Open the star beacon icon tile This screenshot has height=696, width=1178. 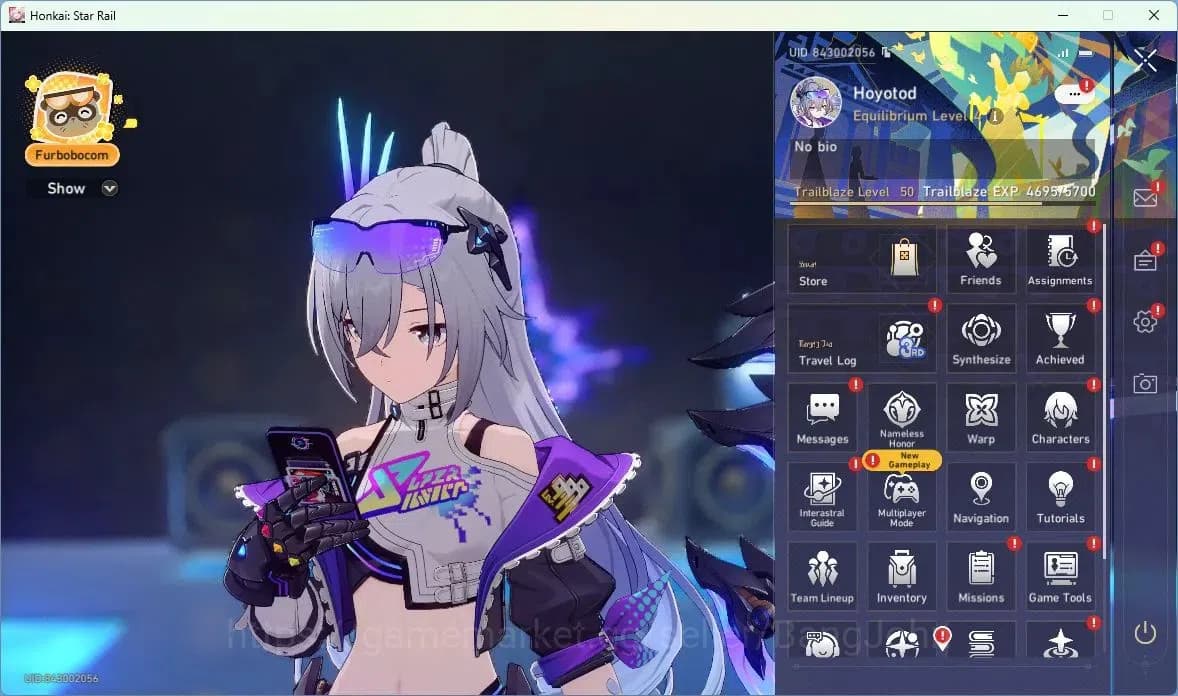1059,643
